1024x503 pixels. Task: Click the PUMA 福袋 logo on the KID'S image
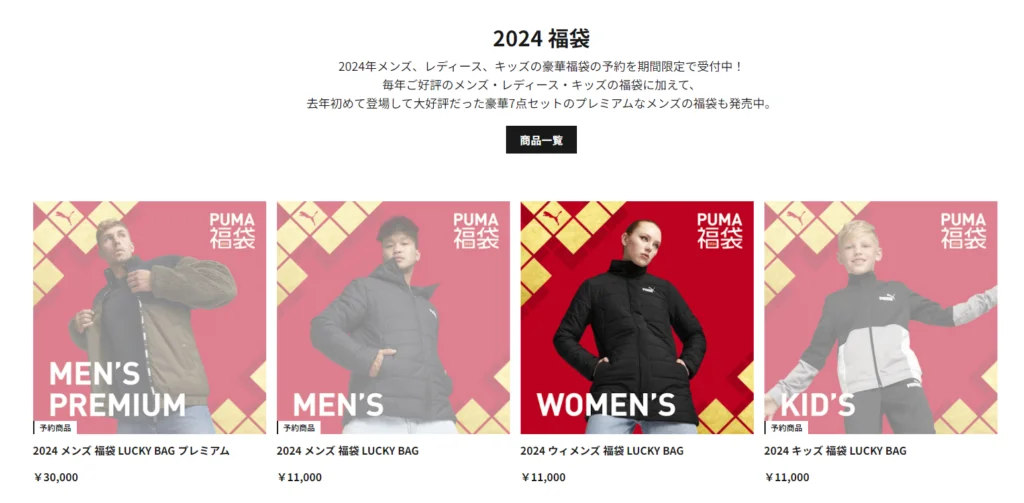[x=963, y=231]
